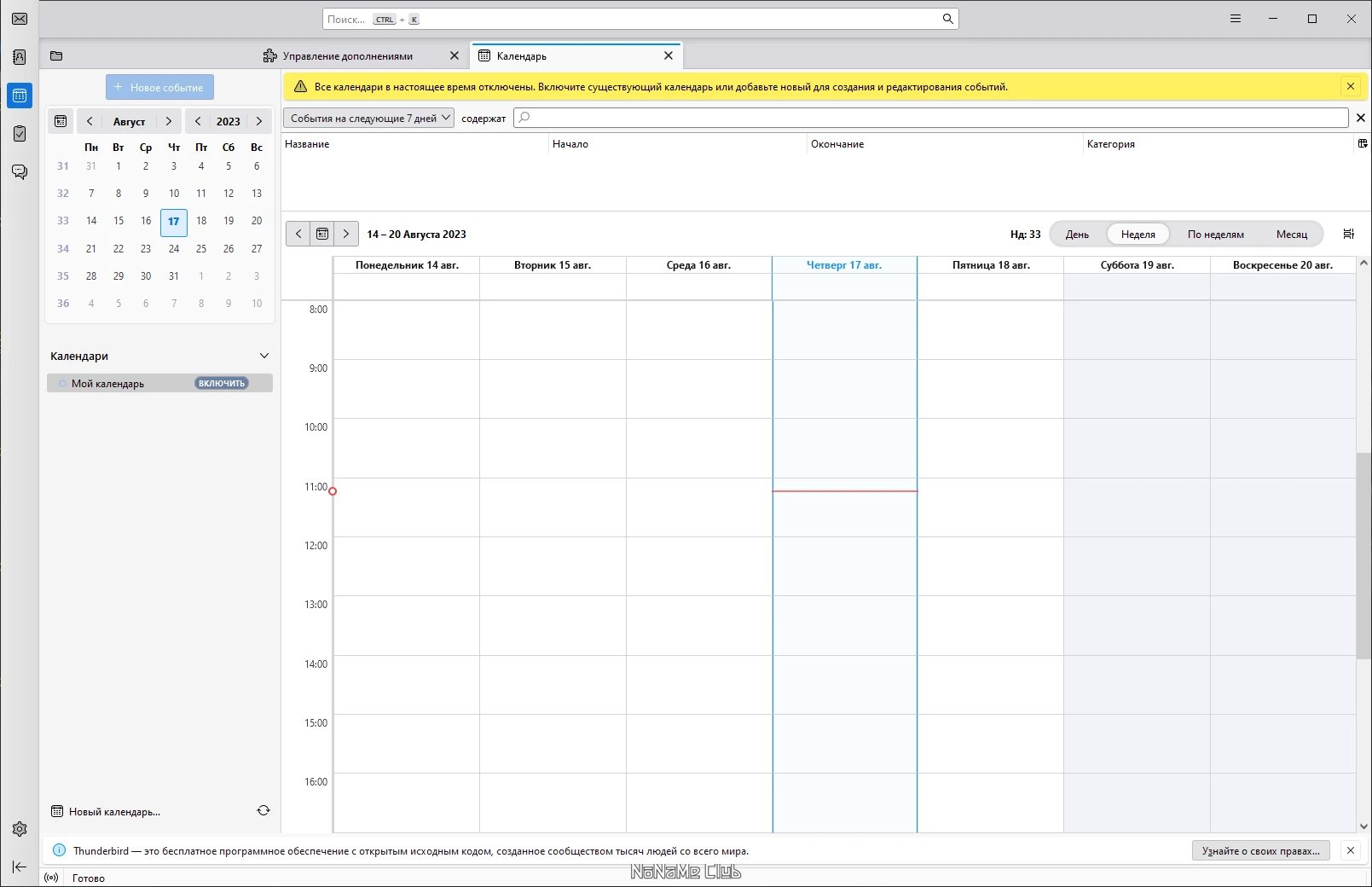Click Воскресенье 20 авг. column header
This screenshot has height=887, width=1372.
point(1282,265)
